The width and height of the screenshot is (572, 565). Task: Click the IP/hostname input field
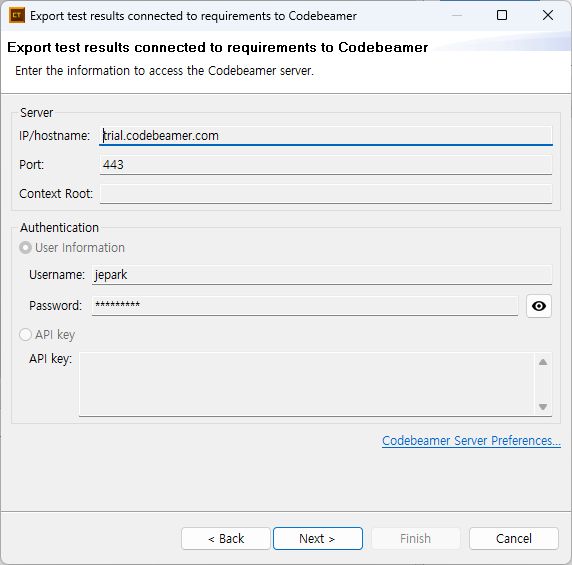(326, 136)
